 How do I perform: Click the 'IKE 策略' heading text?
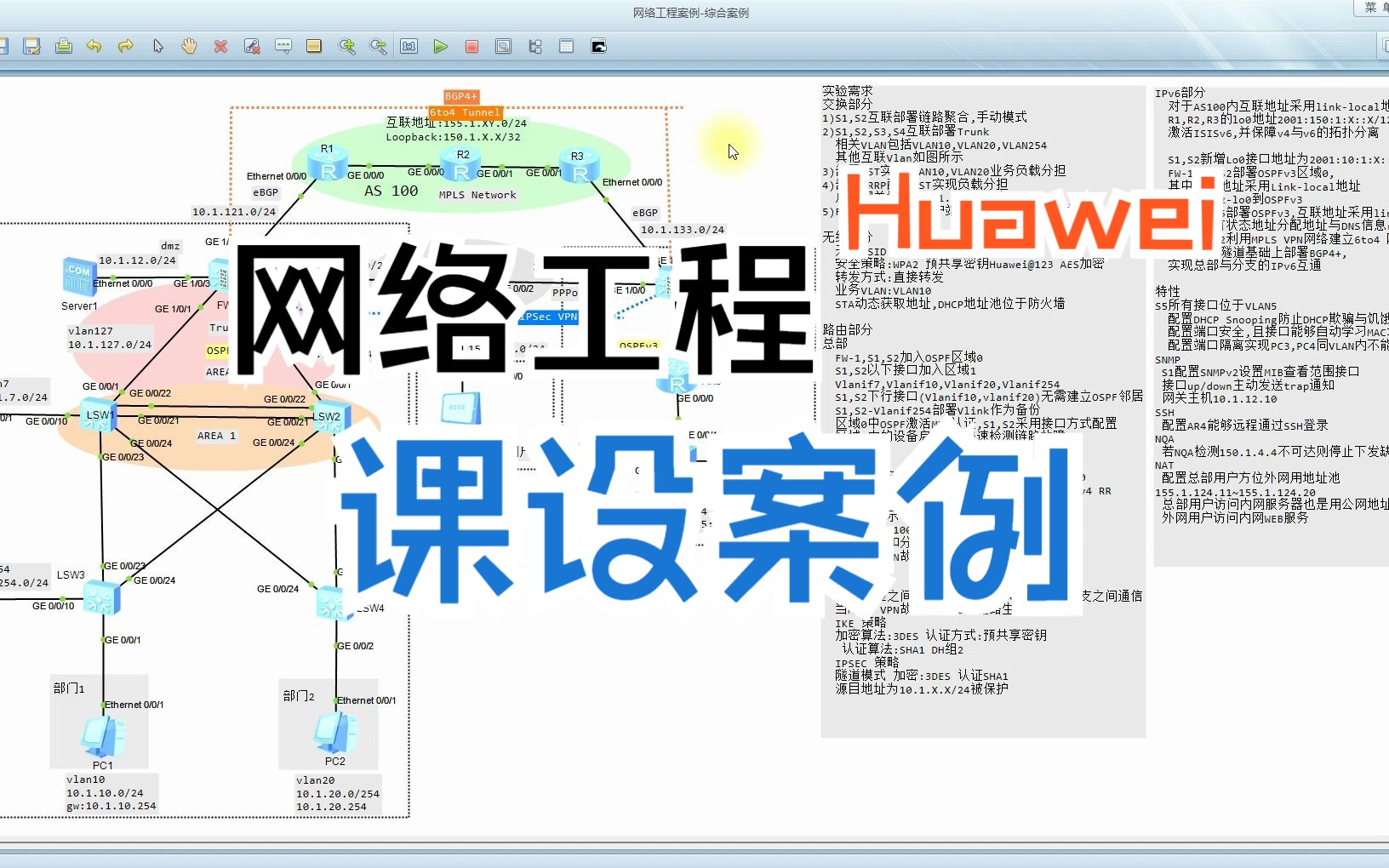860,623
